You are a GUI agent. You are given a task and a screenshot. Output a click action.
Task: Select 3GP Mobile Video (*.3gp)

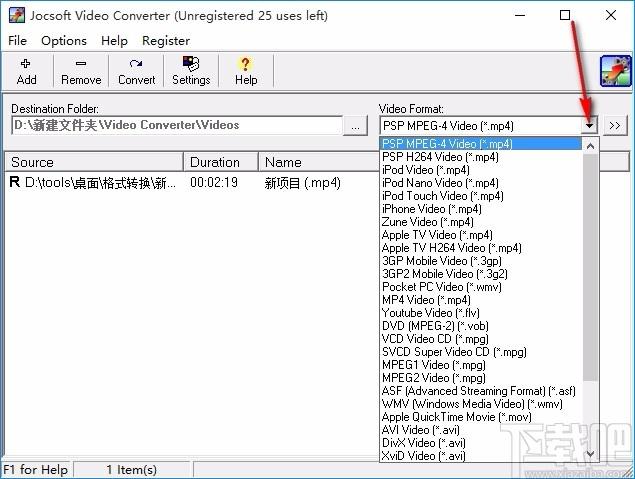[481, 261]
